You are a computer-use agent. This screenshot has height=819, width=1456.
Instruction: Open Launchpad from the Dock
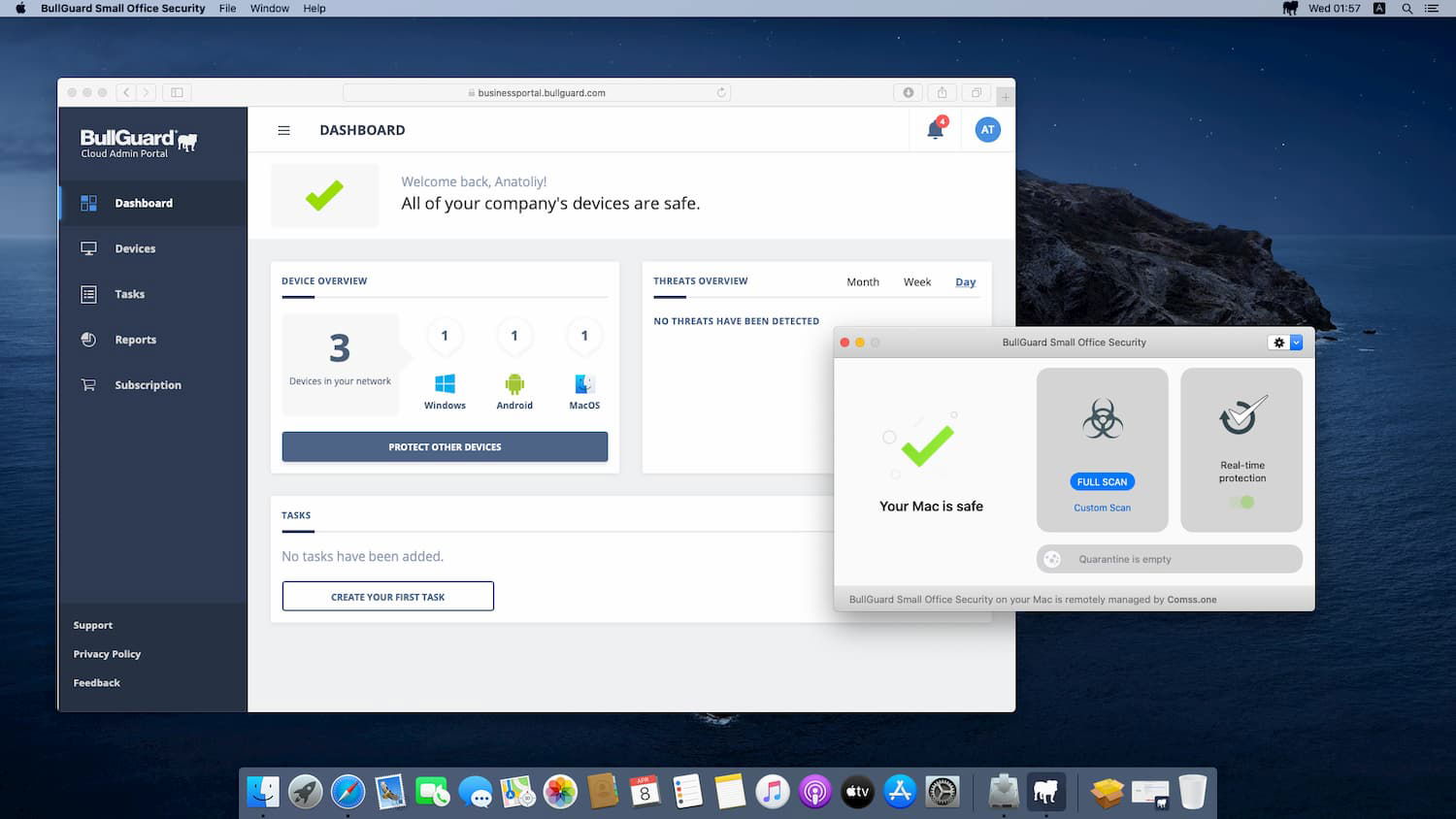[x=306, y=792]
